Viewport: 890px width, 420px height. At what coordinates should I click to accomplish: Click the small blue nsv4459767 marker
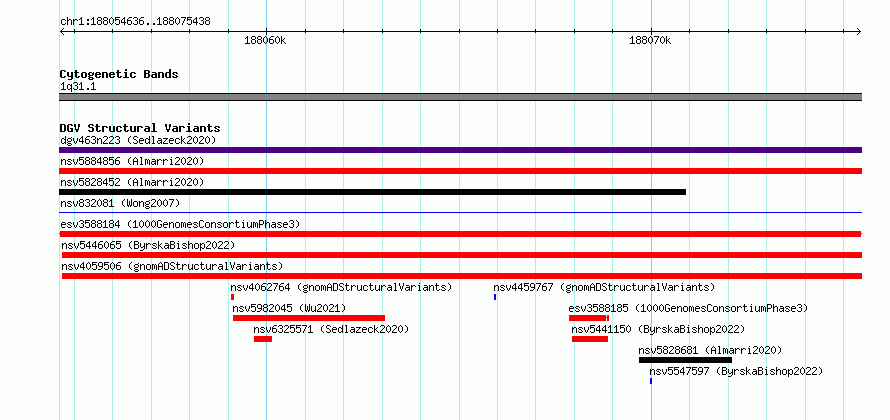pyautogui.click(x=495, y=297)
